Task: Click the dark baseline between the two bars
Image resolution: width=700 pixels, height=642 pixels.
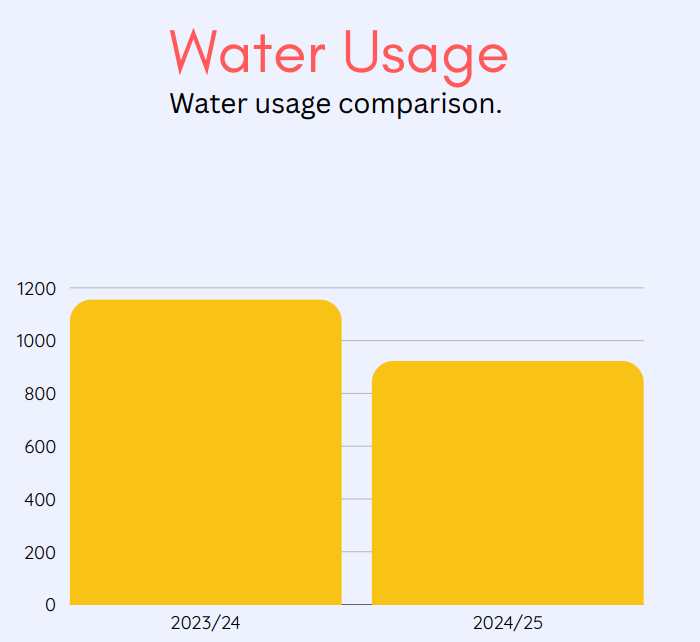Action: pos(356,604)
